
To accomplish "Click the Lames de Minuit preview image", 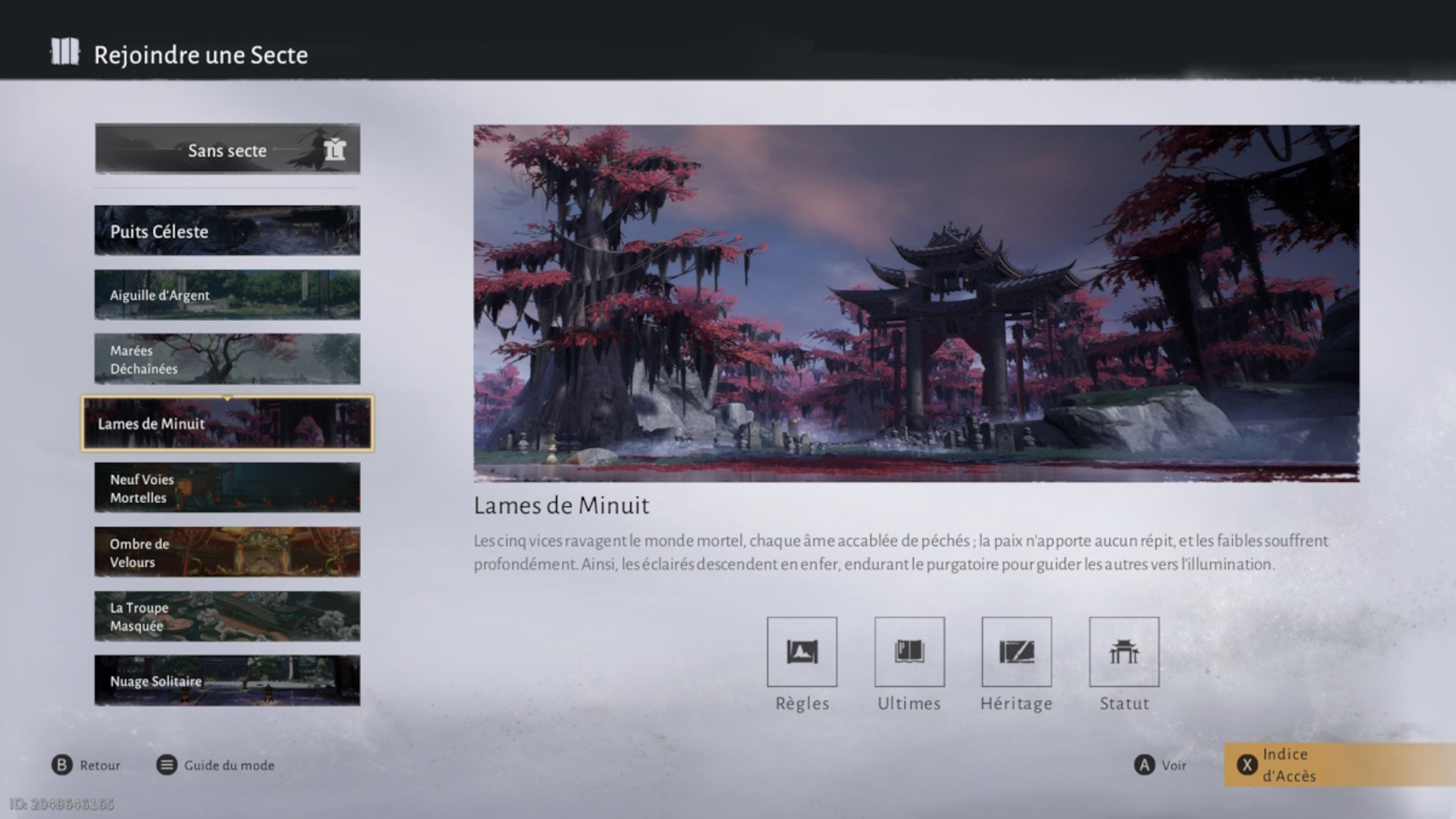I will tap(916, 303).
